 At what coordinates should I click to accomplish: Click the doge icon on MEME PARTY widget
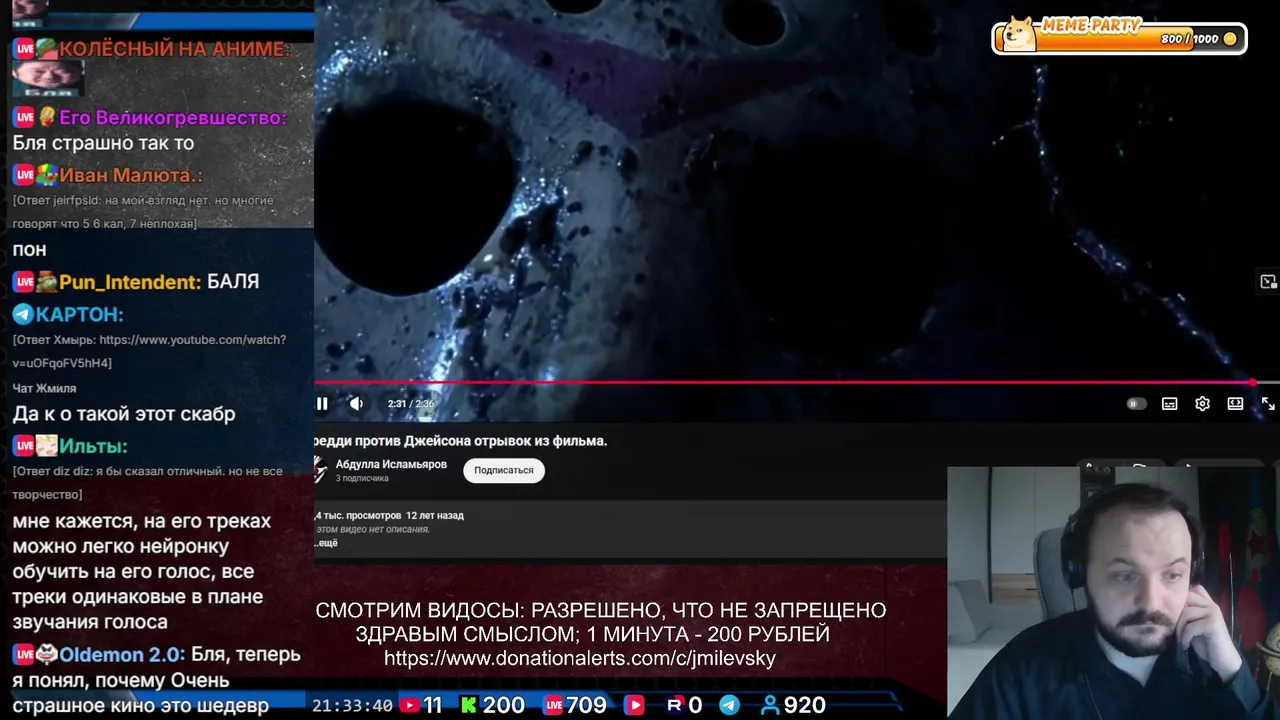(x=1019, y=34)
